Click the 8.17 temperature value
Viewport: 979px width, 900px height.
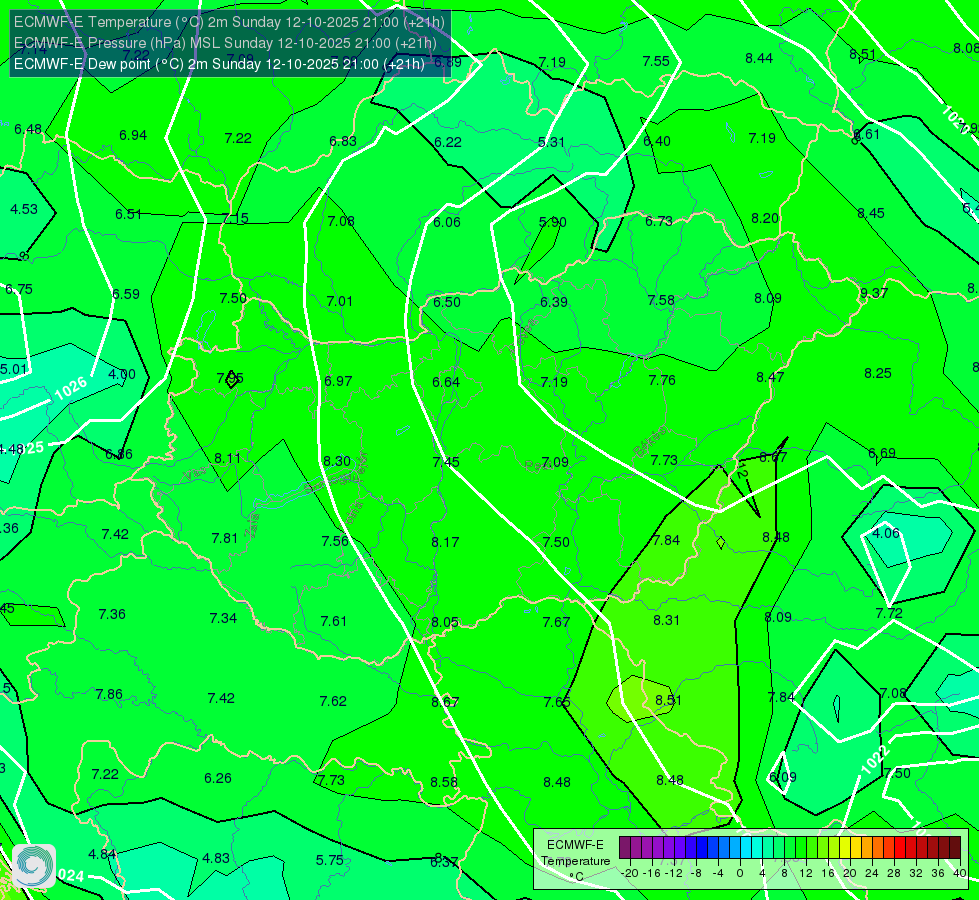[x=445, y=542]
